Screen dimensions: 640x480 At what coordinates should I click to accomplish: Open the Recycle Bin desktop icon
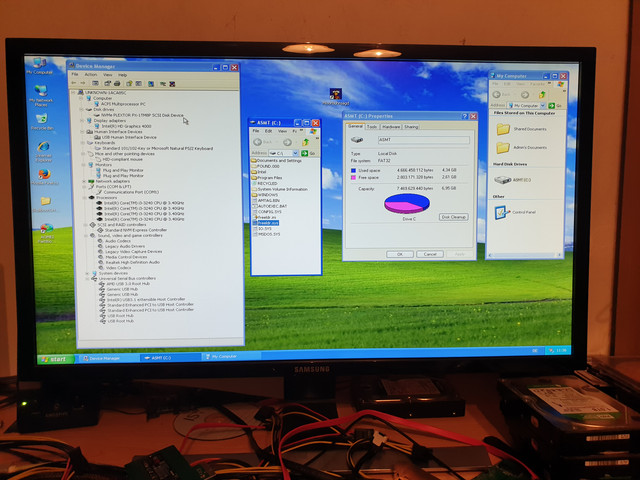click(x=42, y=122)
